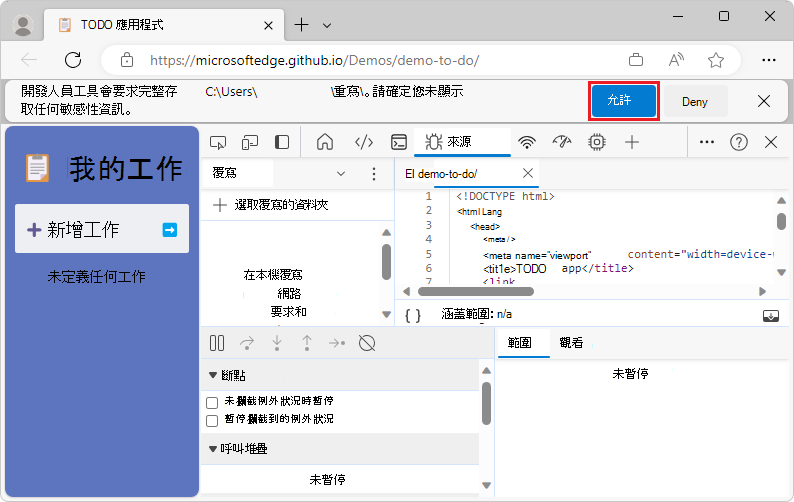The image size is (794, 502).
Task: Click the 新增工作 input field
Action: click(102, 229)
